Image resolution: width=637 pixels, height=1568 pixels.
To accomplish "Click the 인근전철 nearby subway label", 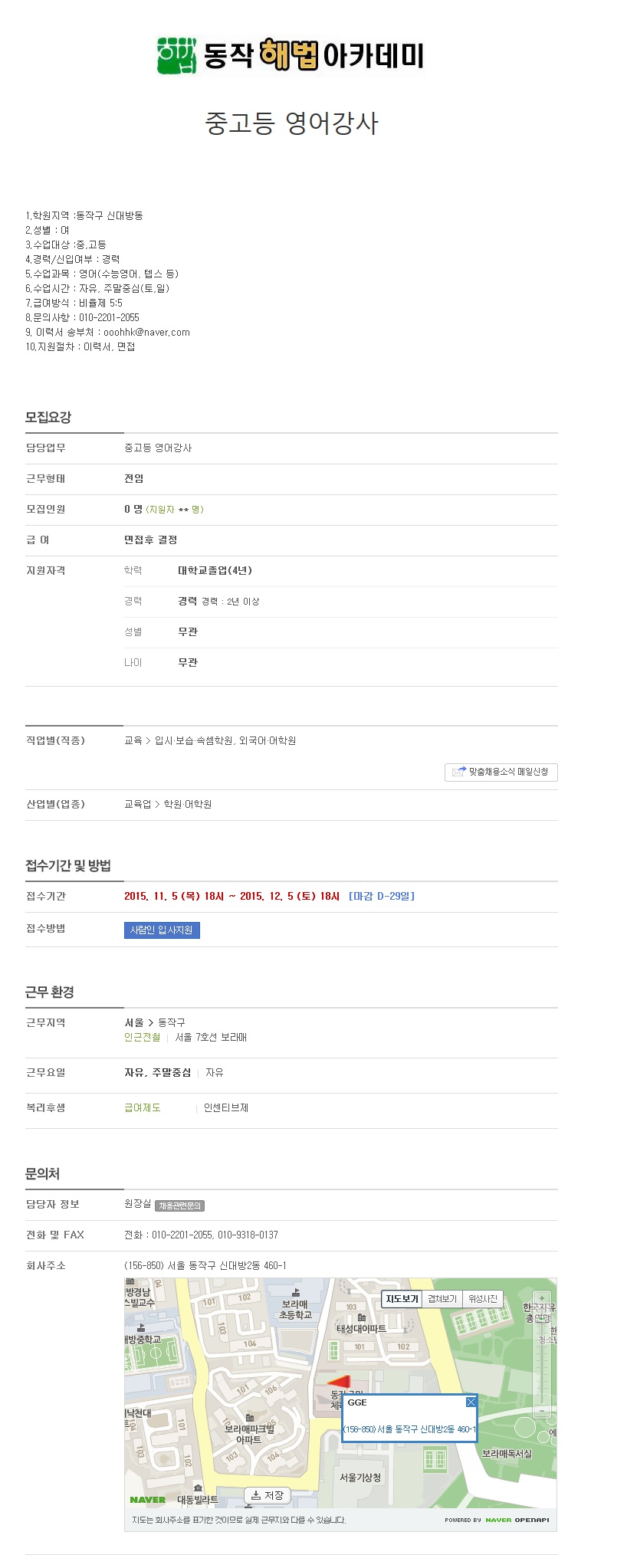I will click(x=143, y=1037).
